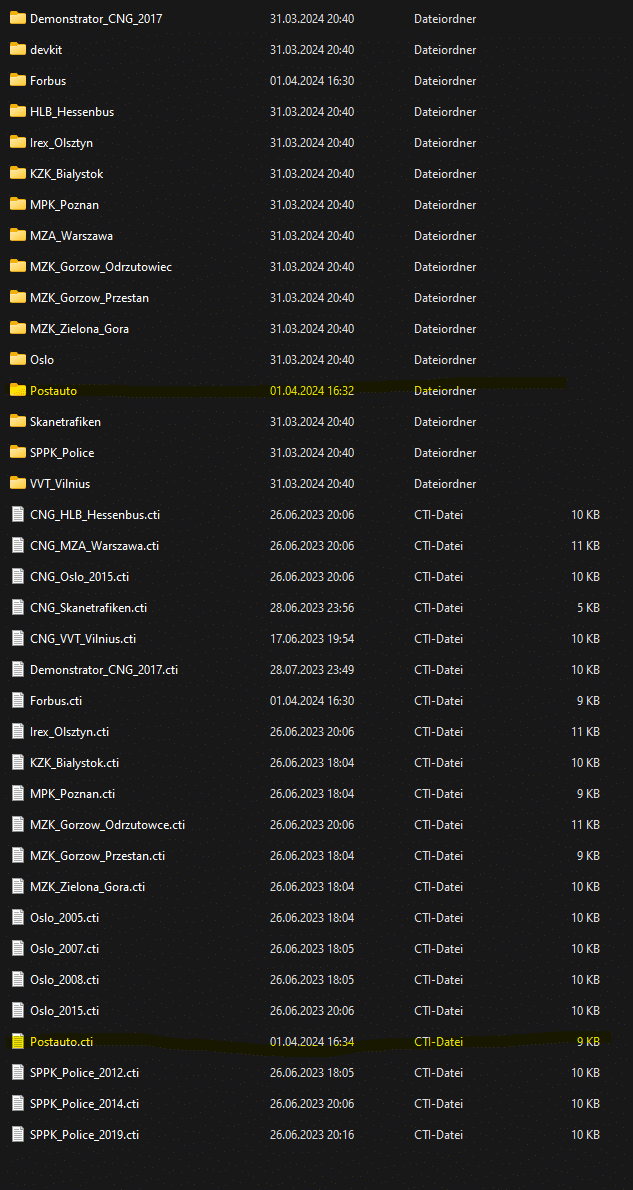Click the Postauto folder icon
The height and width of the screenshot is (1190, 633).
coord(17,390)
